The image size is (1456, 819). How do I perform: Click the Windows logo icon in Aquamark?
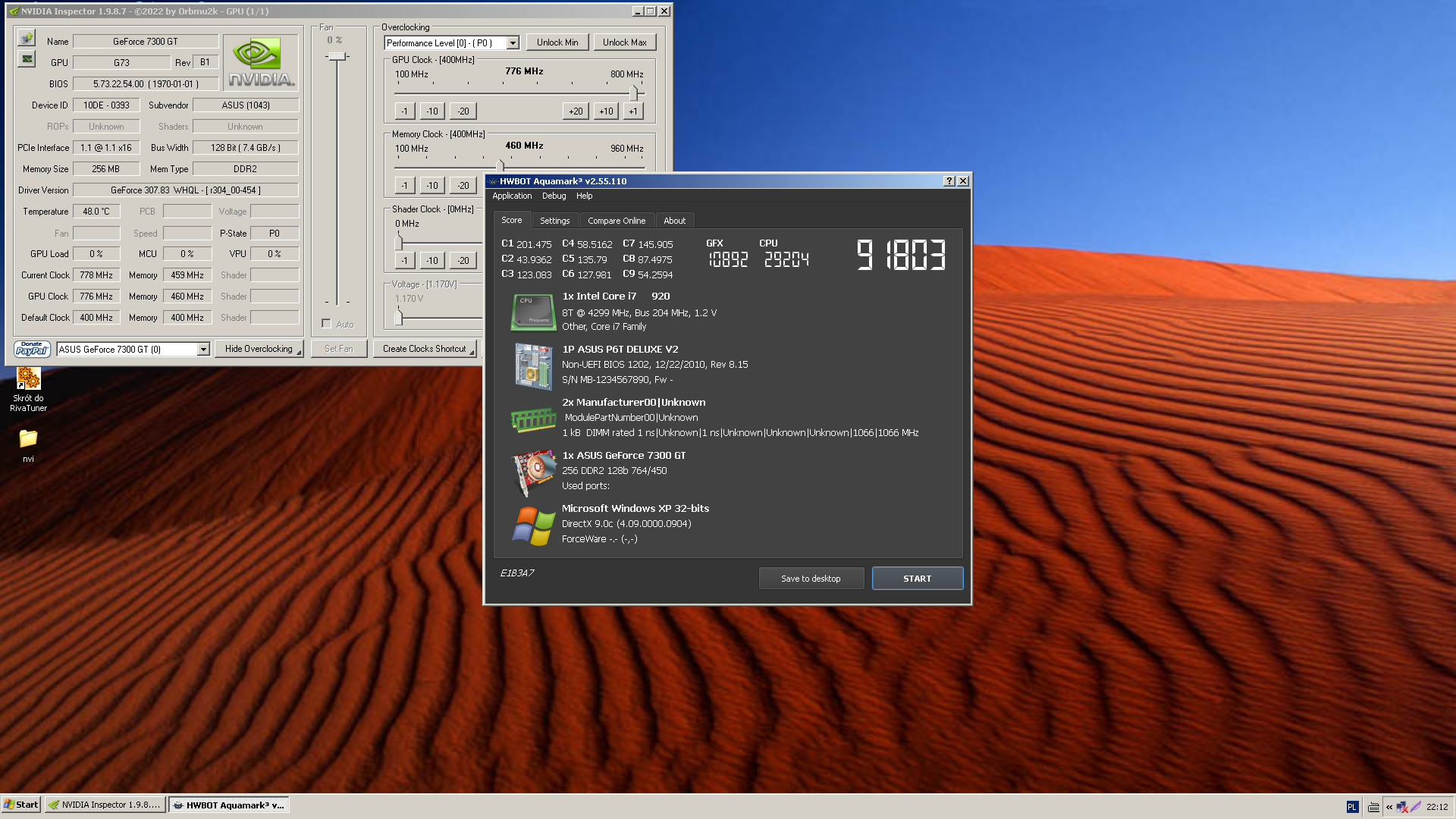coord(533,526)
